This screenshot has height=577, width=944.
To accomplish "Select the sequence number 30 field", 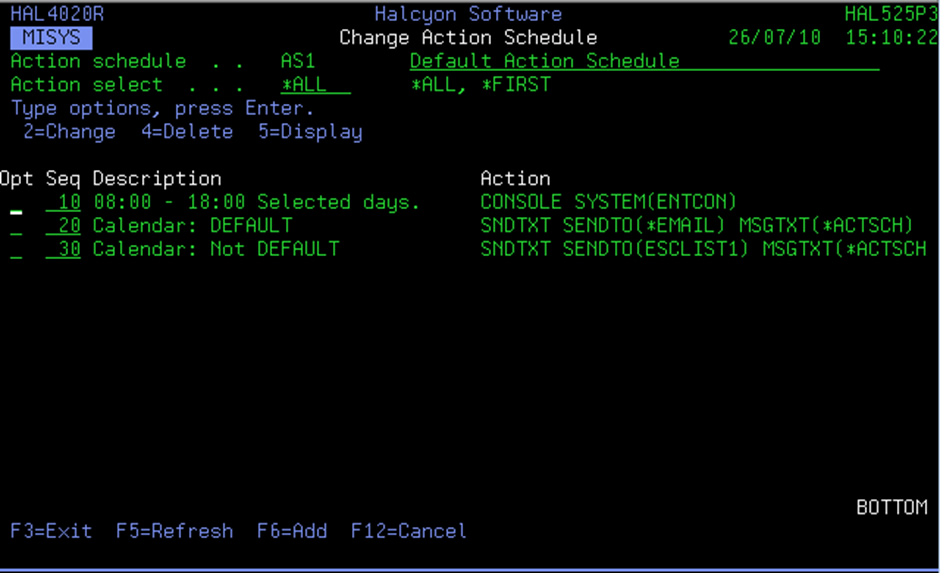I will (x=63, y=249).
